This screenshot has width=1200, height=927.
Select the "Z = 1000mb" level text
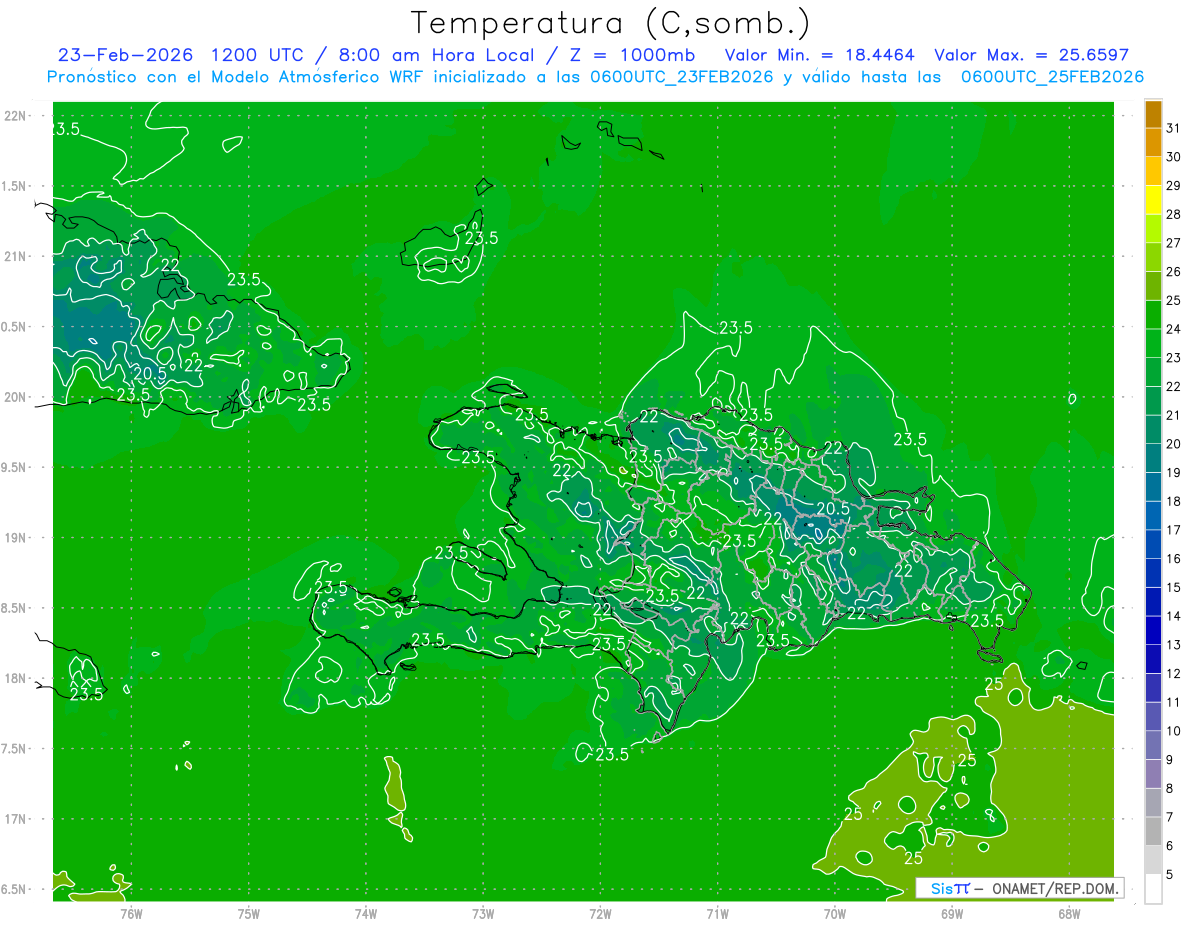[x=635, y=54]
